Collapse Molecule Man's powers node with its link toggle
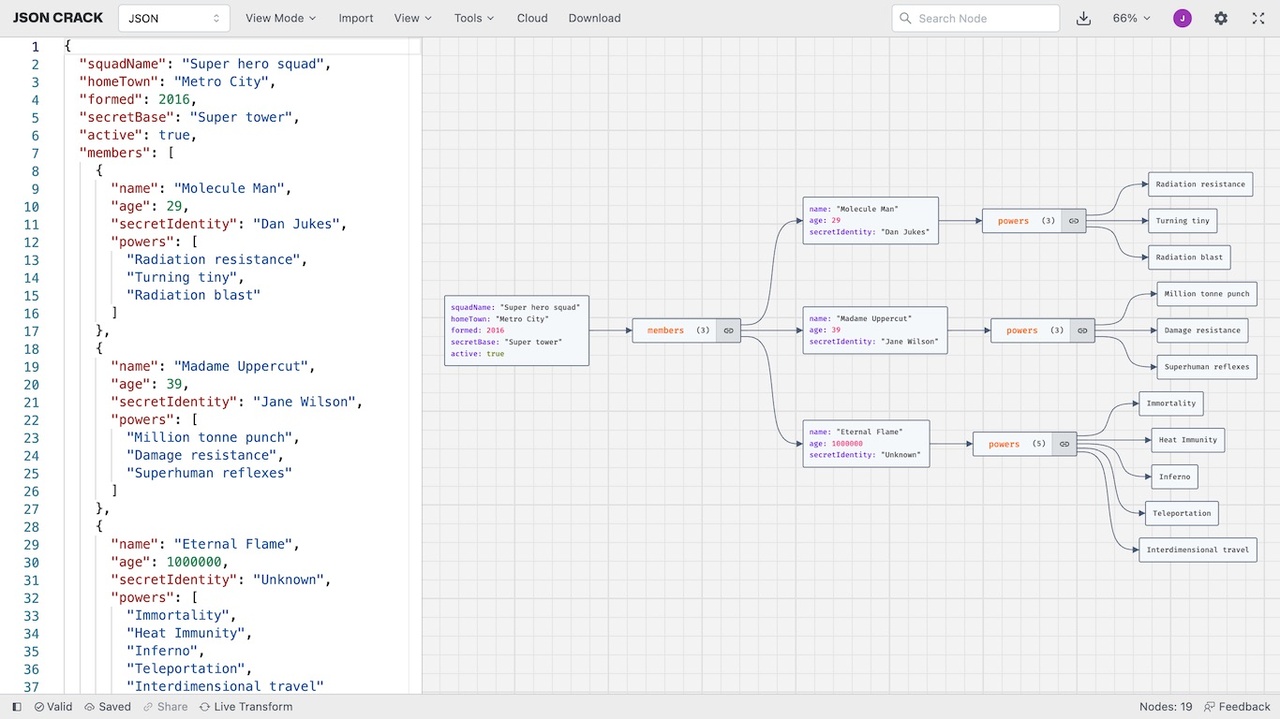 (x=1073, y=221)
